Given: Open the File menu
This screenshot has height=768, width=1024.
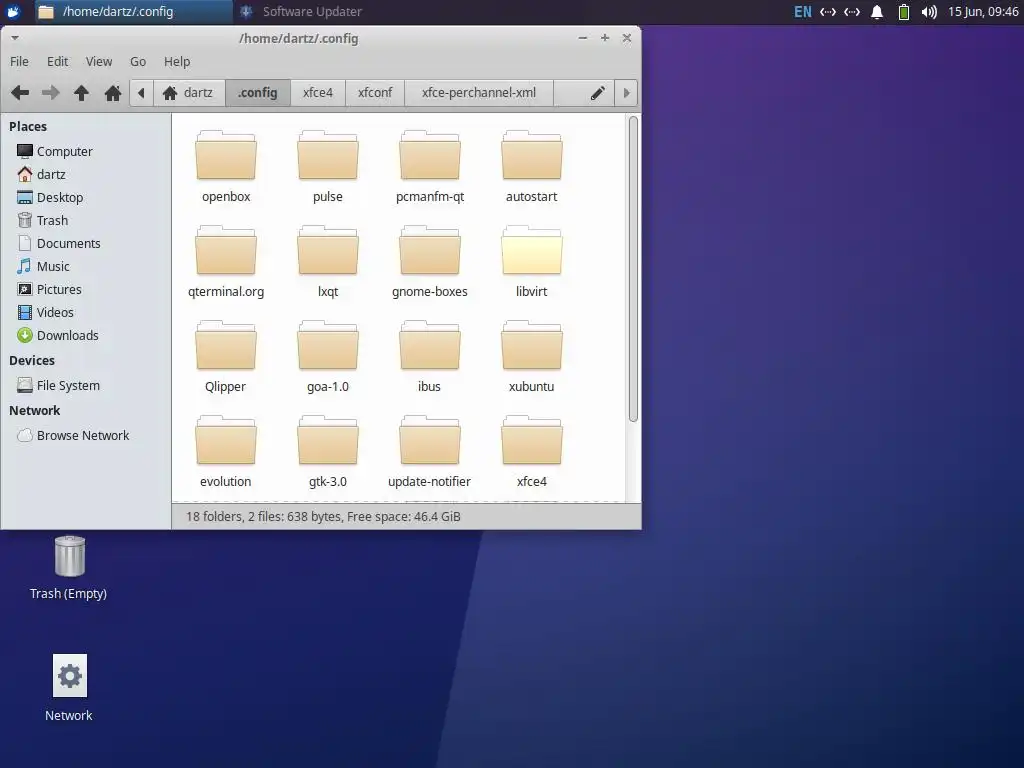Looking at the screenshot, I should tap(19, 61).
